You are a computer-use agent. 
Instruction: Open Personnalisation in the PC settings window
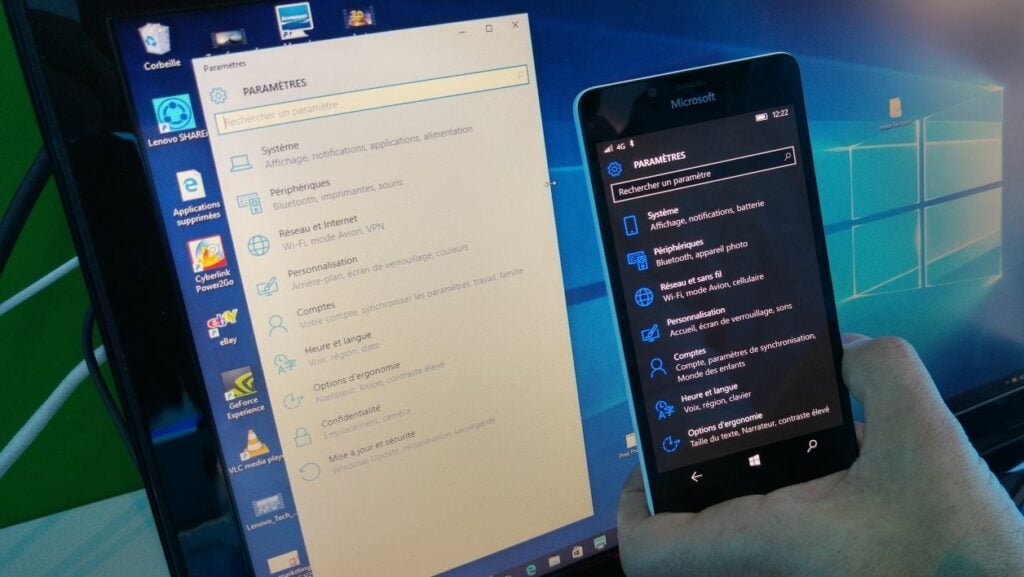362,268
